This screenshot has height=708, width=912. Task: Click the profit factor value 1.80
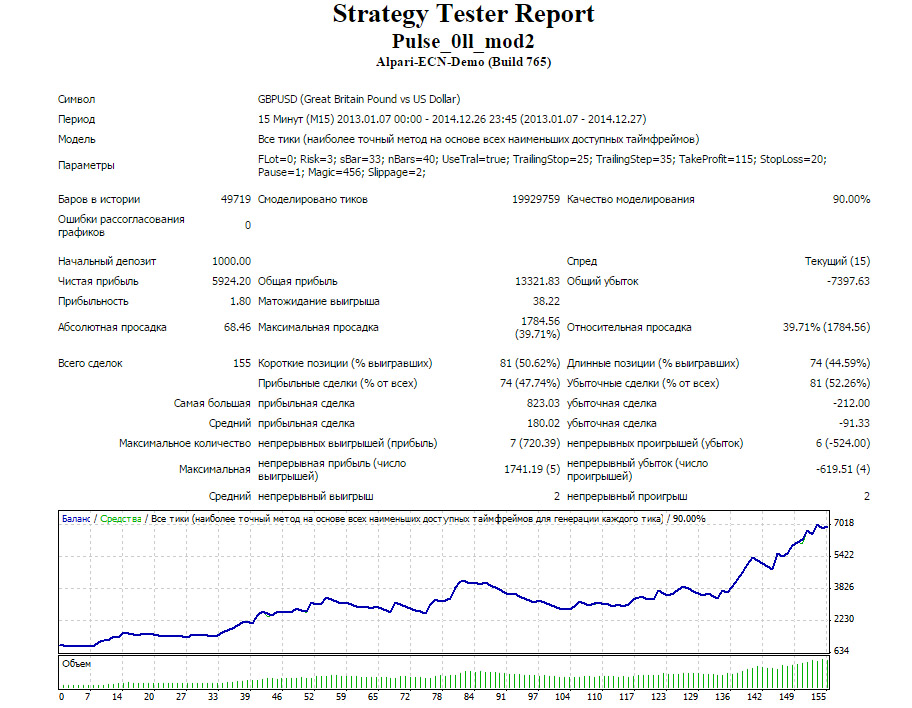[240, 301]
